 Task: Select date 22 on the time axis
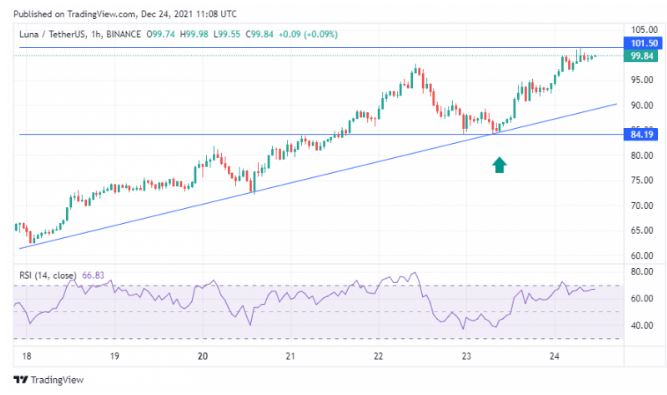pyautogui.click(x=378, y=356)
